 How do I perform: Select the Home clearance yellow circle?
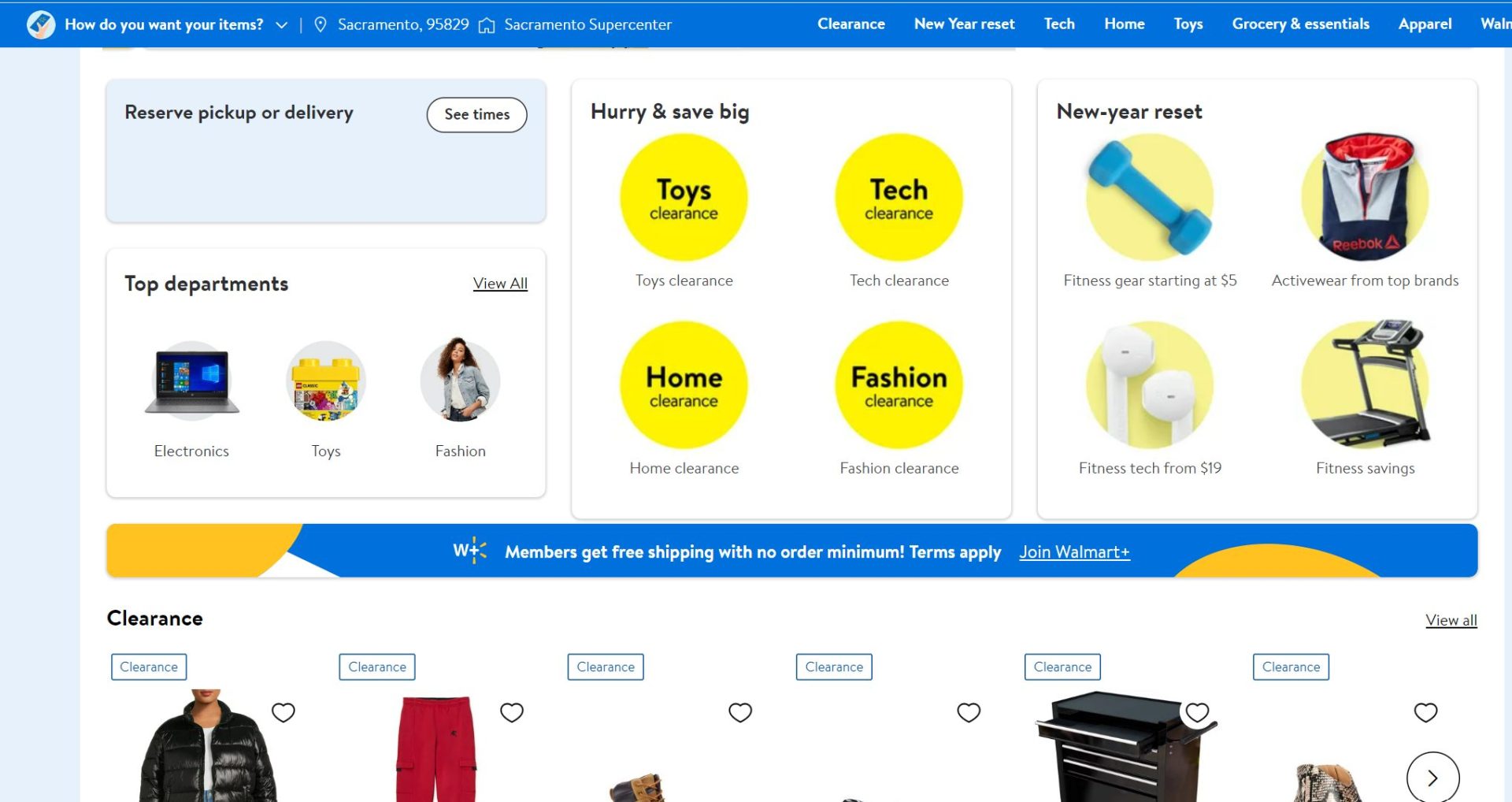point(684,384)
